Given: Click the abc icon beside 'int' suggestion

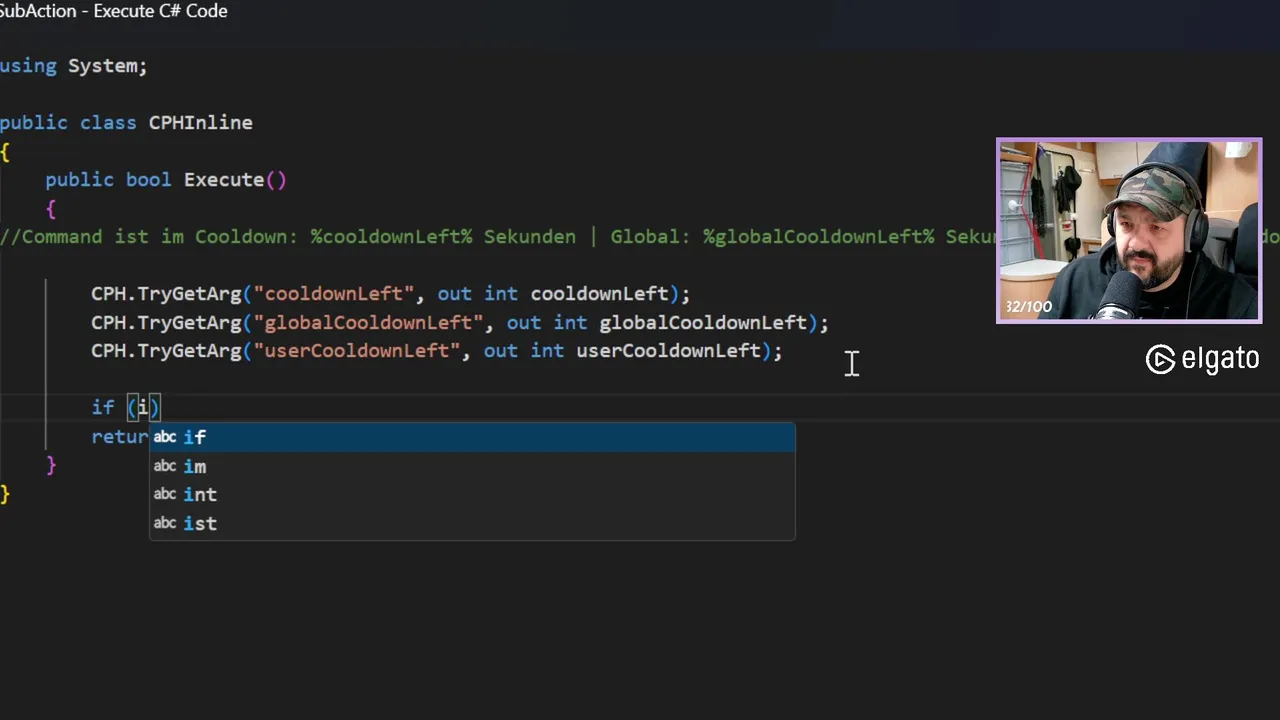Looking at the screenshot, I should [x=165, y=494].
